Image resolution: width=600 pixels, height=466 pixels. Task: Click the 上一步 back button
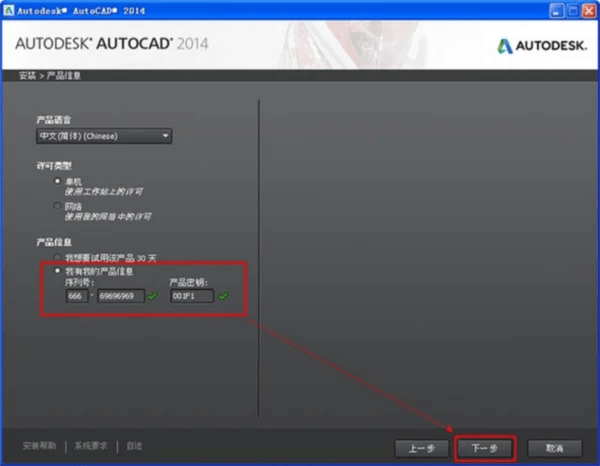422,448
